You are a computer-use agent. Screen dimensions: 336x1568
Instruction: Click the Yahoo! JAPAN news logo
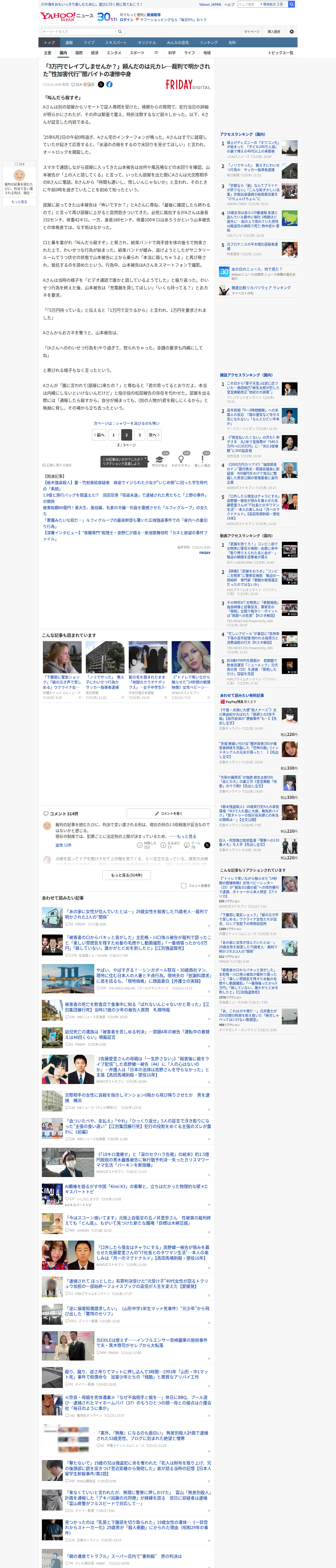(66, 16)
